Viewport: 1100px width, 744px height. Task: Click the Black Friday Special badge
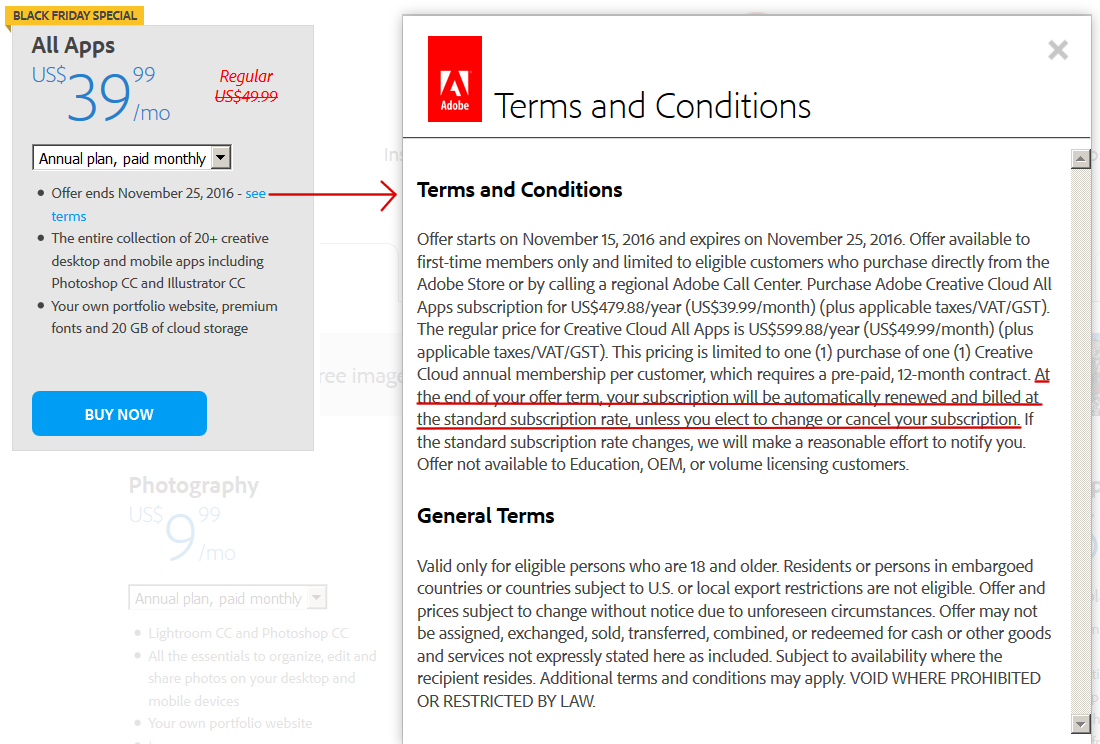click(x=75, y=15)
